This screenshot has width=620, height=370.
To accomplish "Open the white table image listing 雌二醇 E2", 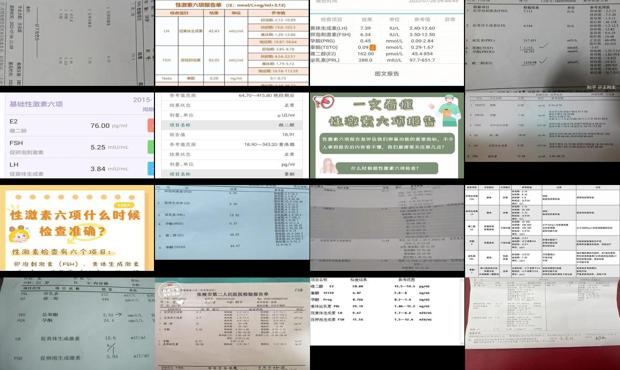I will tap(387, 311).
